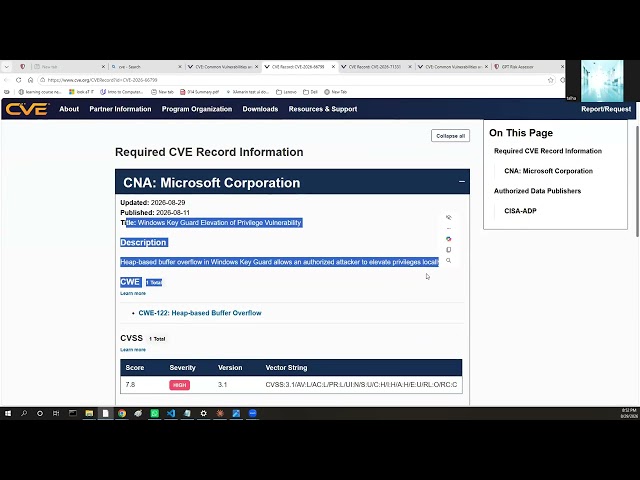Open the 014 Summary.pdf bookmark
Screen dimensions: 640x480
[x=200, y=92]
